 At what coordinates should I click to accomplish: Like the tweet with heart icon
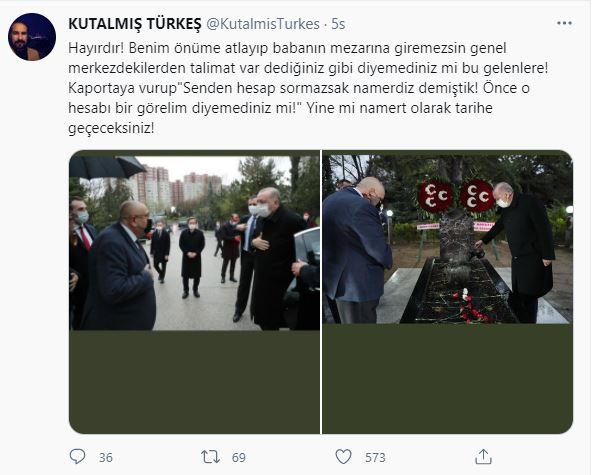(x=343, y=457)
